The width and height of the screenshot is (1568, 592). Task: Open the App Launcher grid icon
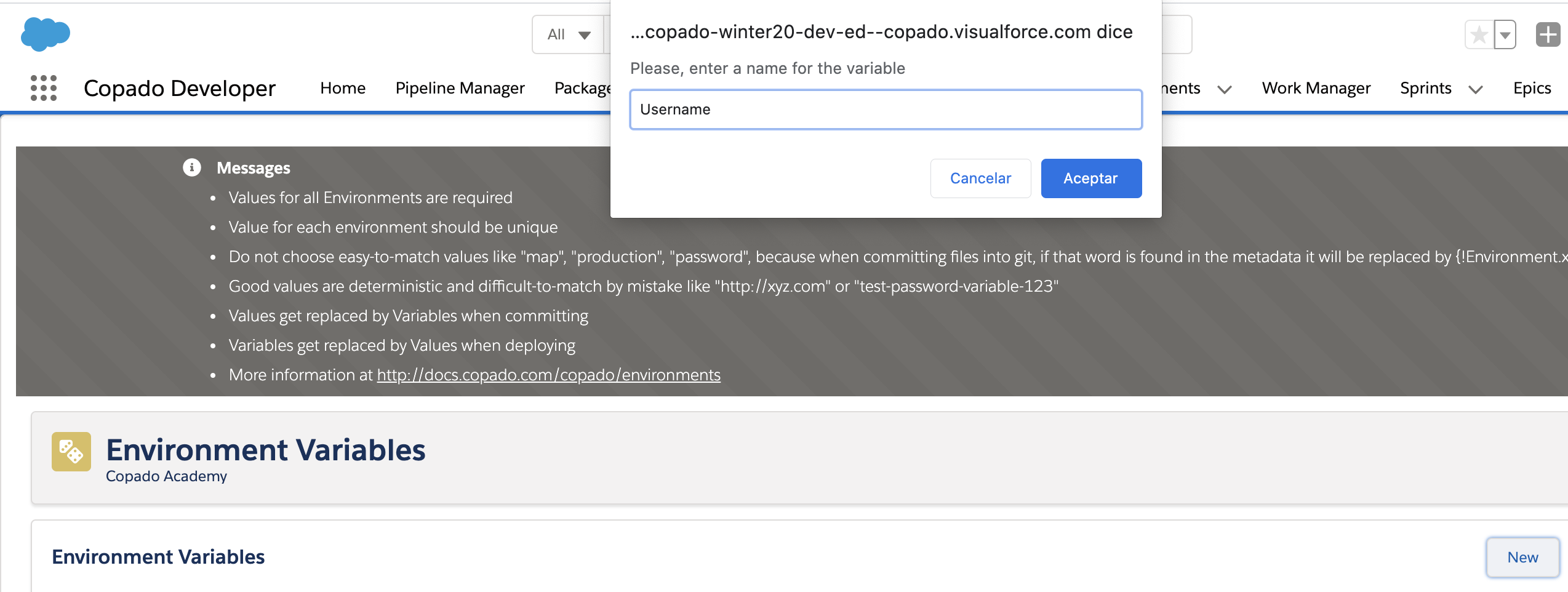(x=44, y=88)
